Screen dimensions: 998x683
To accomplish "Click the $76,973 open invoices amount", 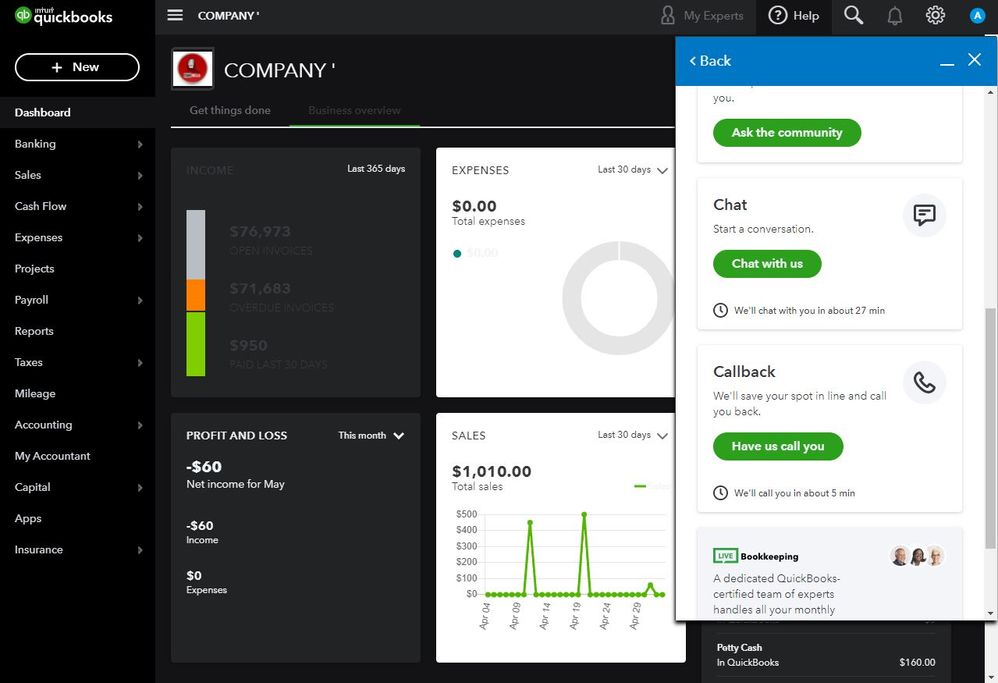I will [x=260, y=232].
